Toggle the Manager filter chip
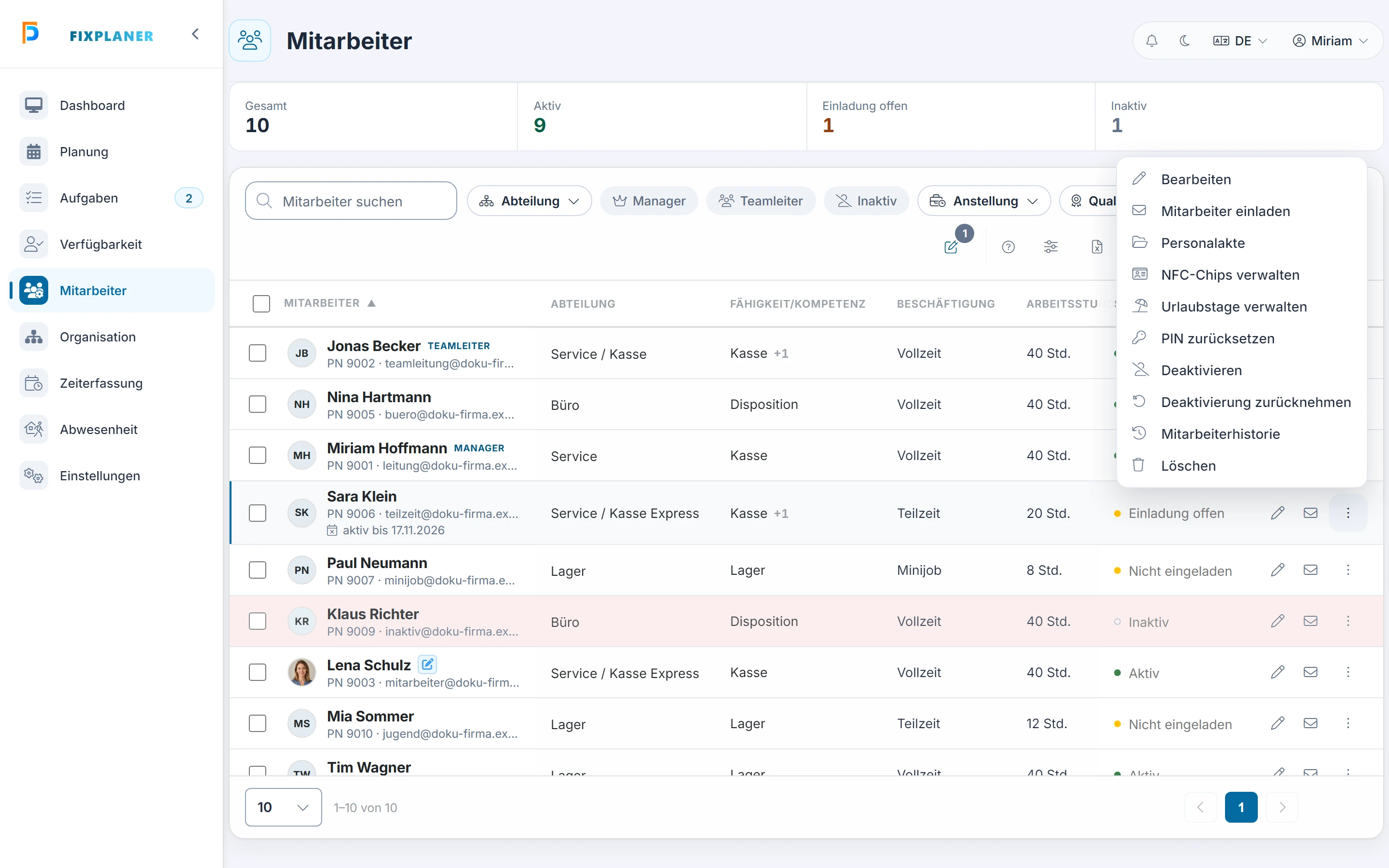Screen dimensions: 1389x868 pos(649,201)
